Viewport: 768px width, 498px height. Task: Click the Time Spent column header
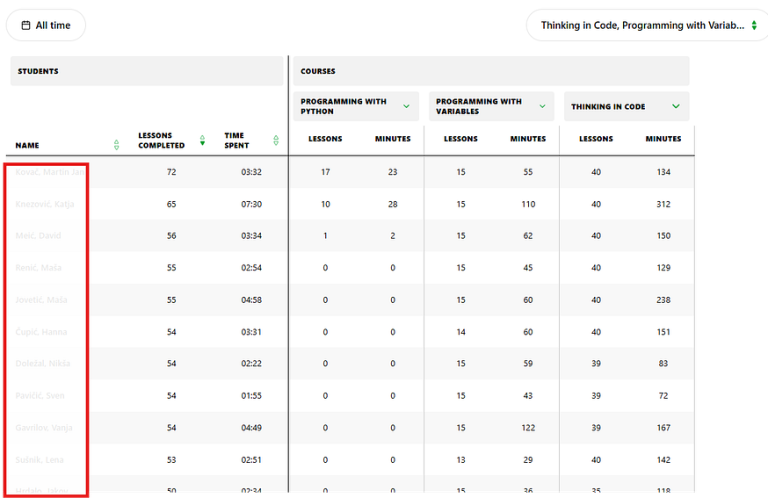pos(236,140)
